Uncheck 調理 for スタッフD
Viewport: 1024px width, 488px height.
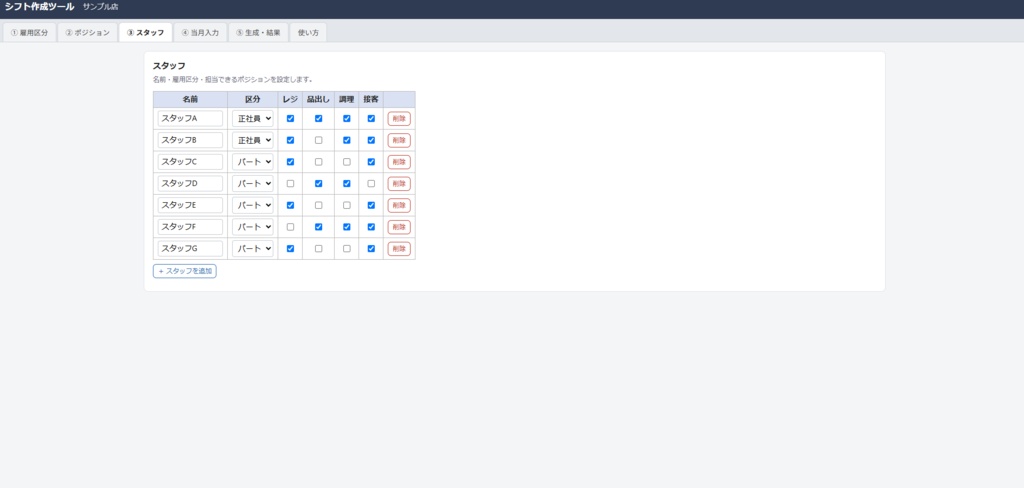point(347,184)
